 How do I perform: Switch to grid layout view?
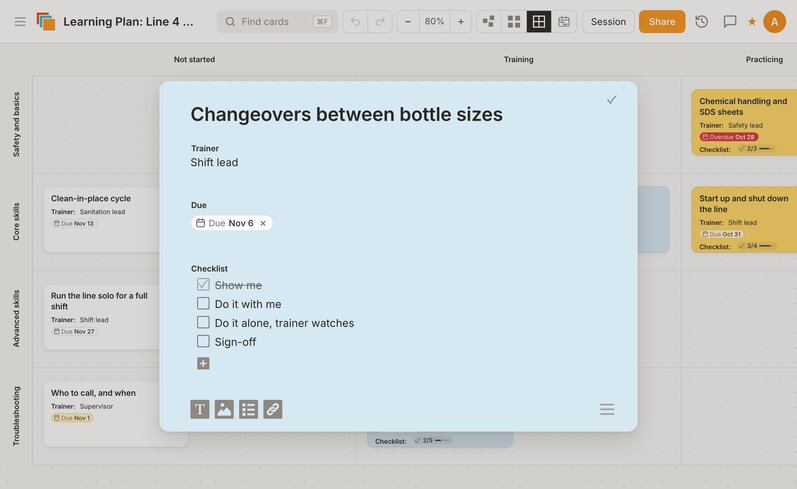(x=514, y=22)
